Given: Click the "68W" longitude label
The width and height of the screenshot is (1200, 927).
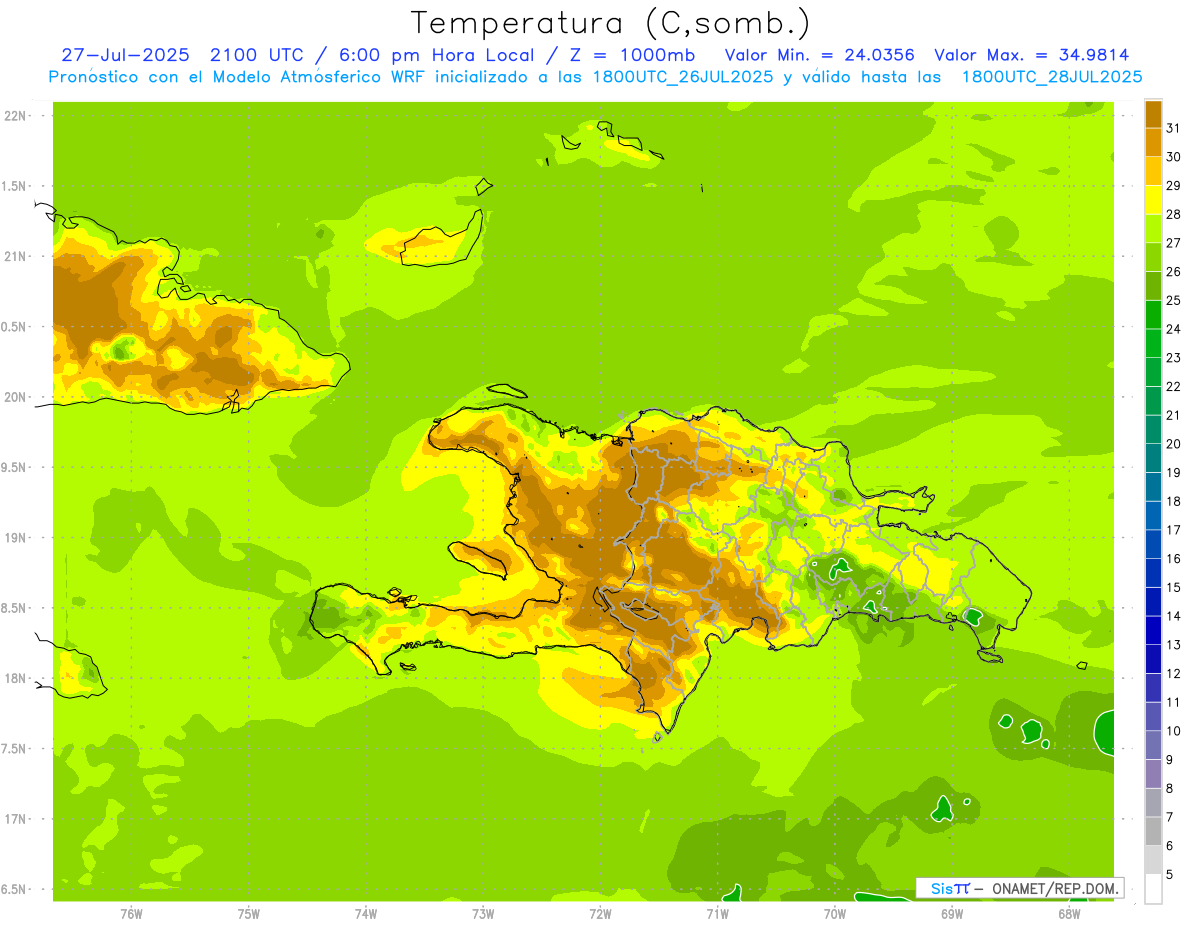Looking at the screenshot, I should 1069,913.
